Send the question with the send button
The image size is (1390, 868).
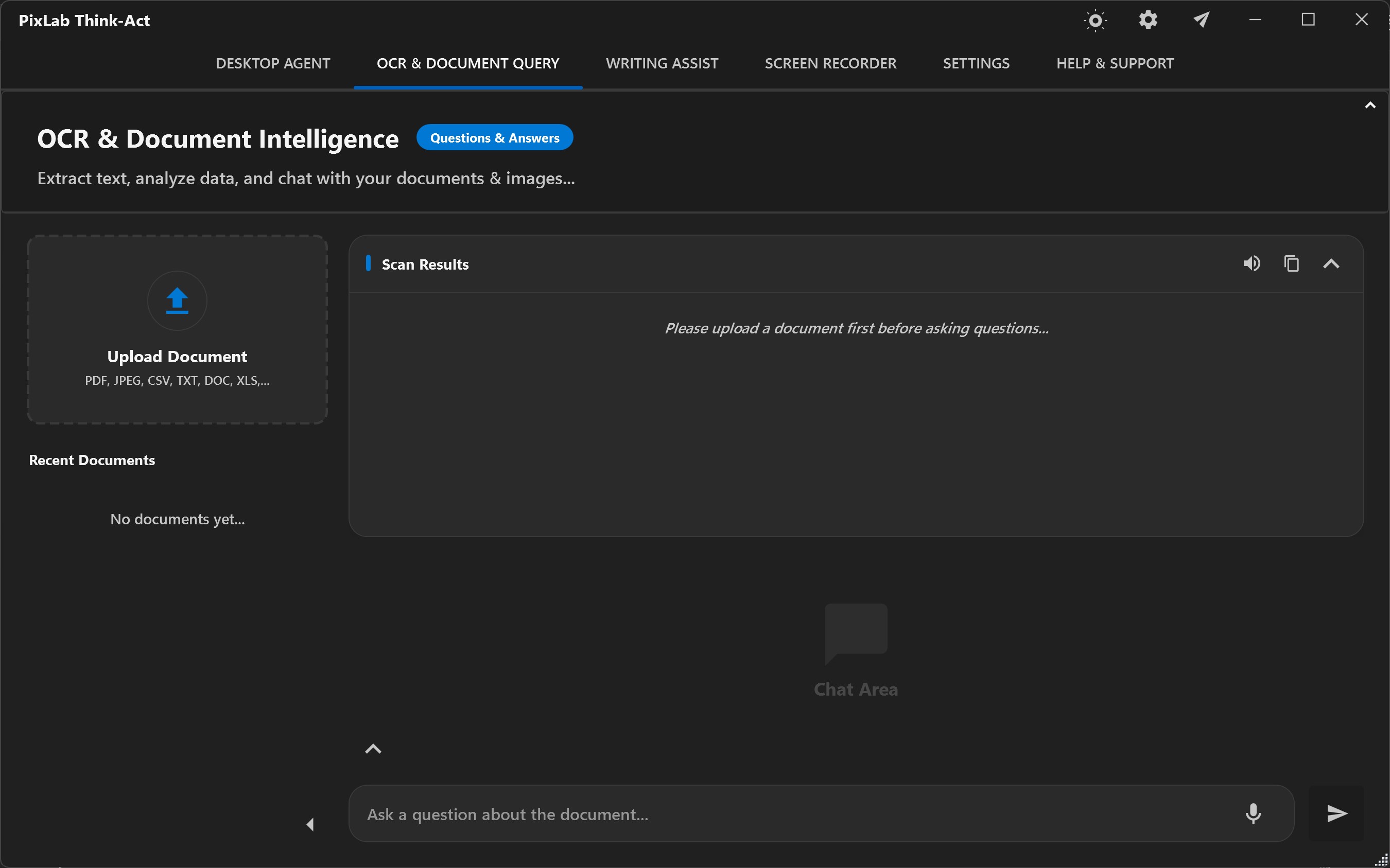coord(1336,813)
